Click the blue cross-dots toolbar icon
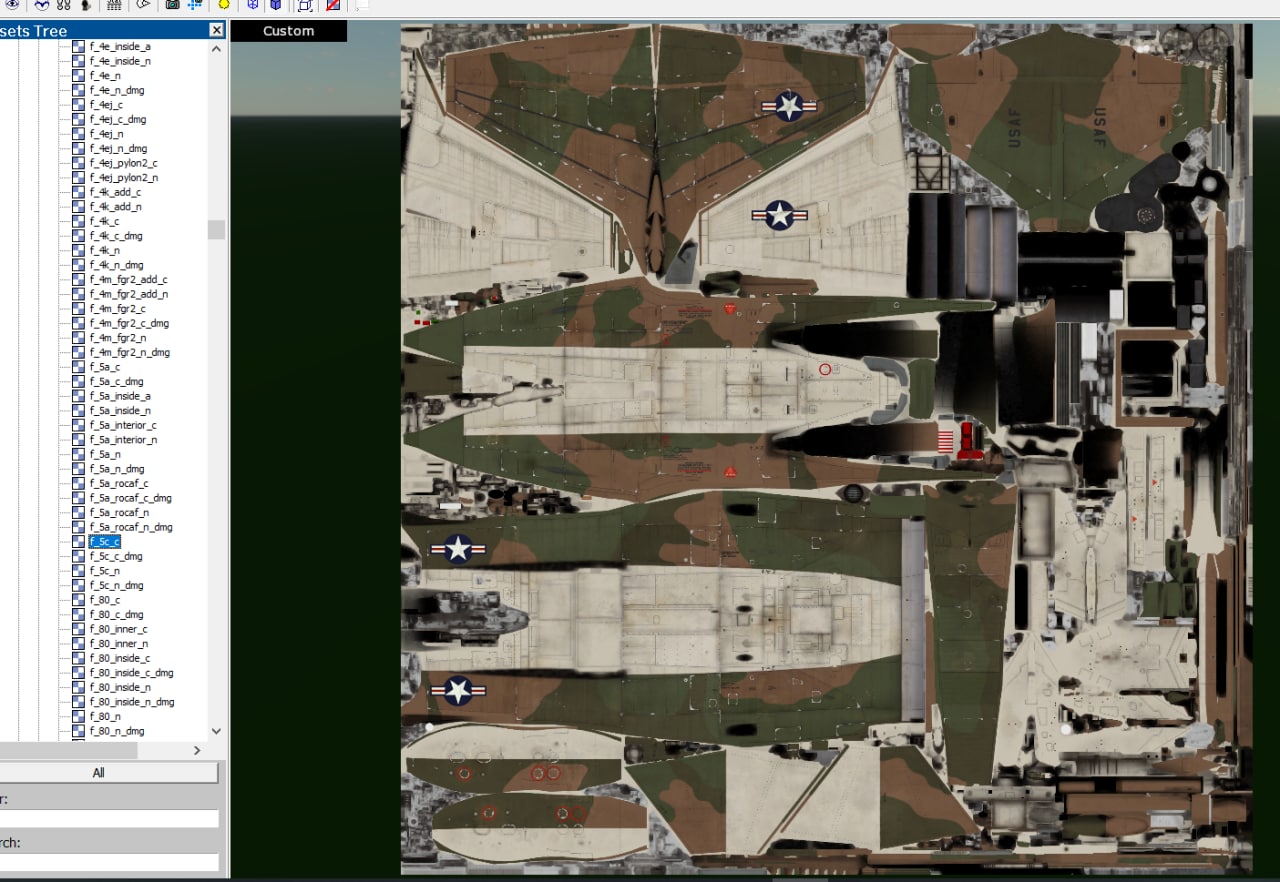The width and height of the screenshot is (1280, 882). pyautogui.click(x=194, y=5)
